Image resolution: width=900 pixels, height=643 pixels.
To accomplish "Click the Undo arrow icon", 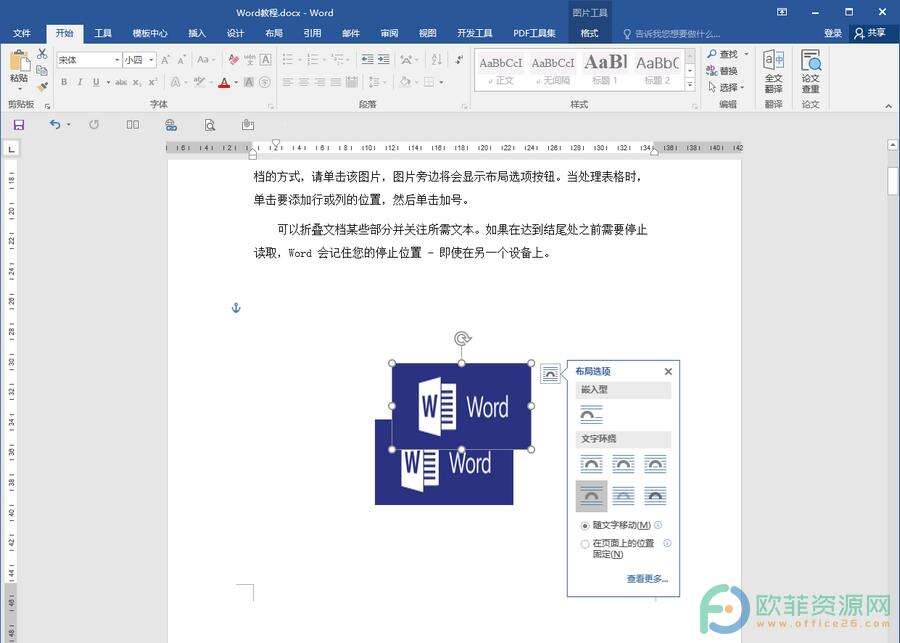I will [55, 125].
